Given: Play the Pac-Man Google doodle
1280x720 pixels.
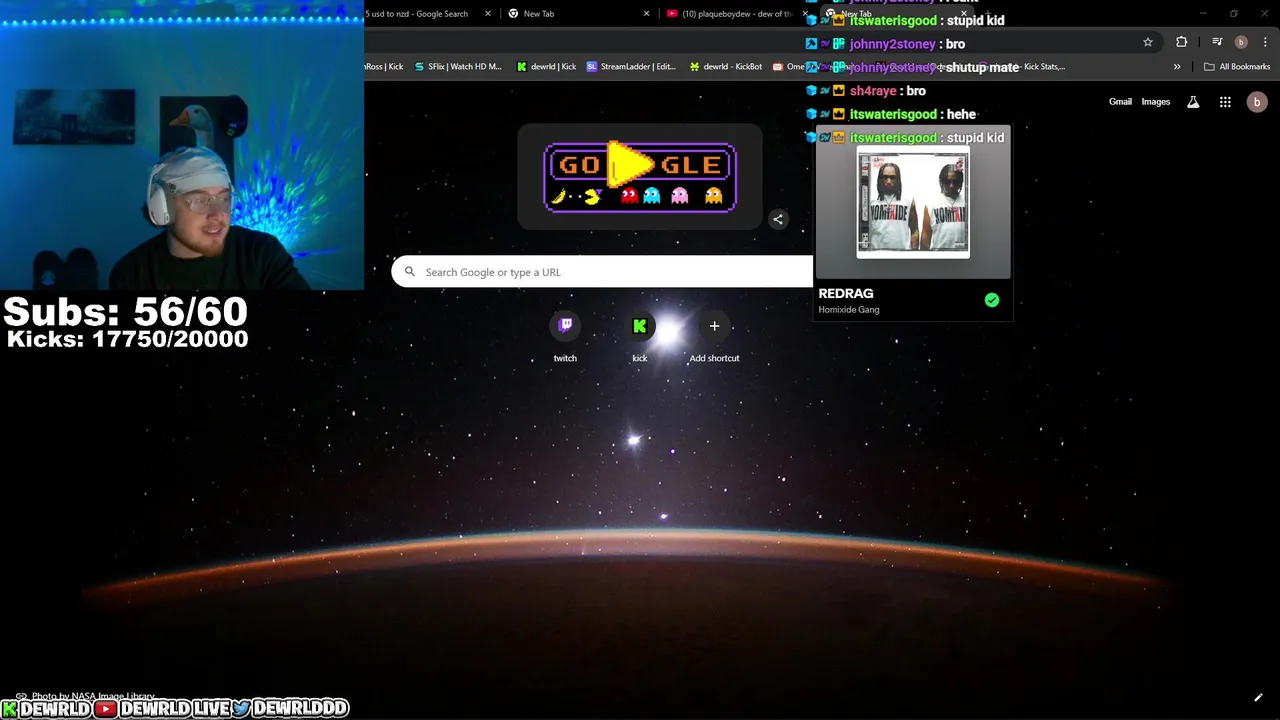Looking at the screenshot, I should tap(630, 164).
